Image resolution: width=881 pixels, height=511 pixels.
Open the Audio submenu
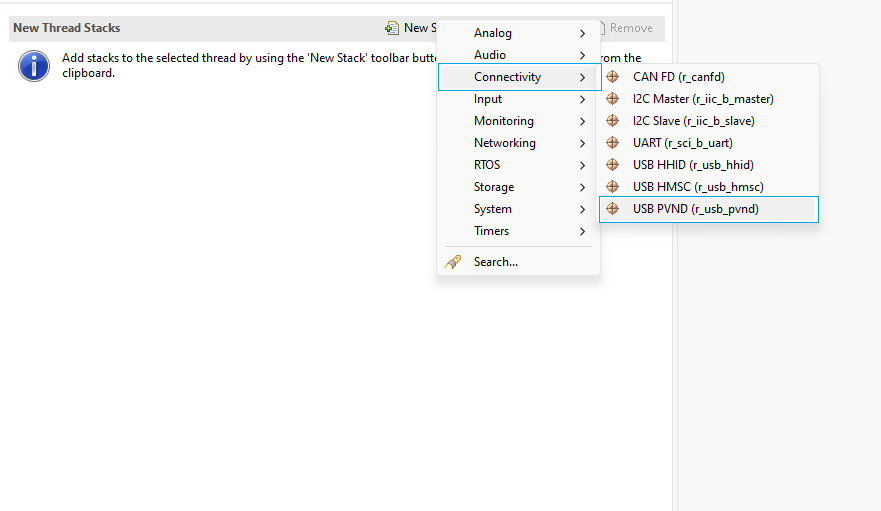[518, 55]
